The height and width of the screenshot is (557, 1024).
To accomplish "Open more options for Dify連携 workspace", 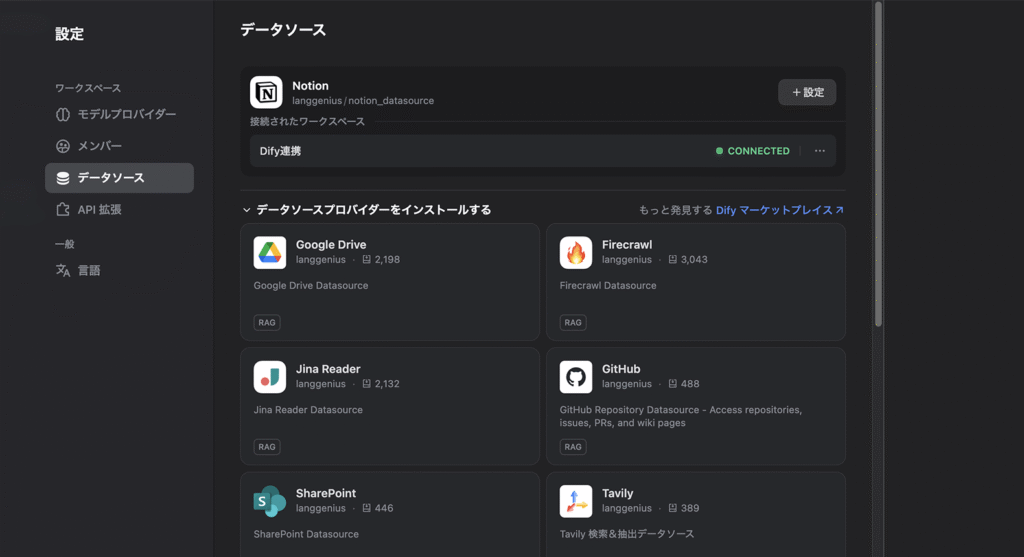I will [820, 151].
